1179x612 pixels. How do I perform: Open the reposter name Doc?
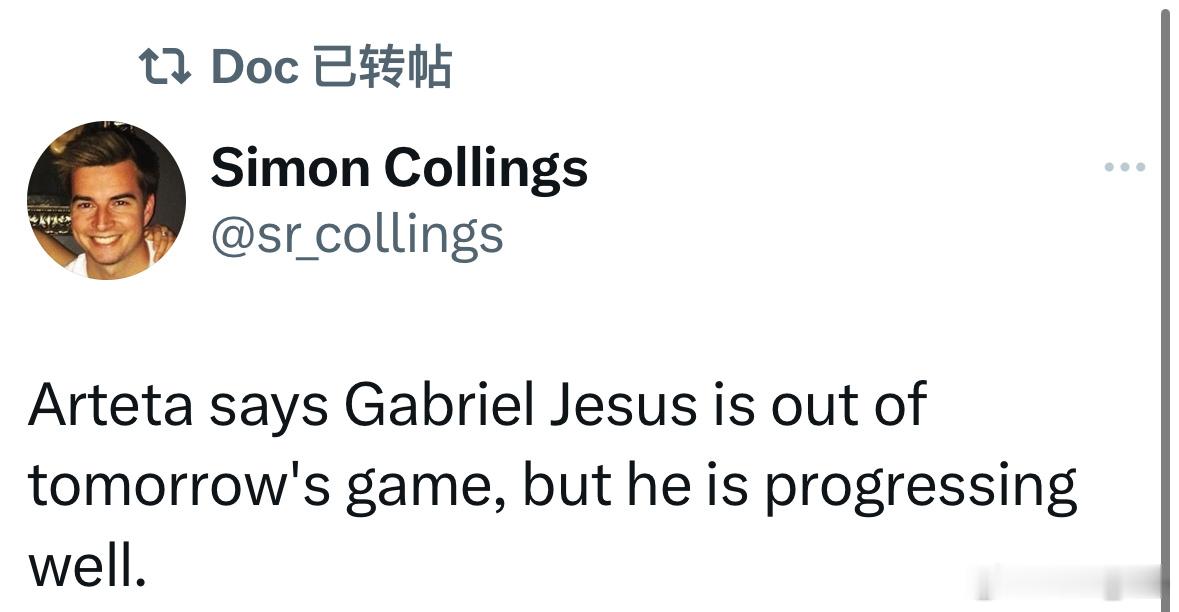[255, 66]
